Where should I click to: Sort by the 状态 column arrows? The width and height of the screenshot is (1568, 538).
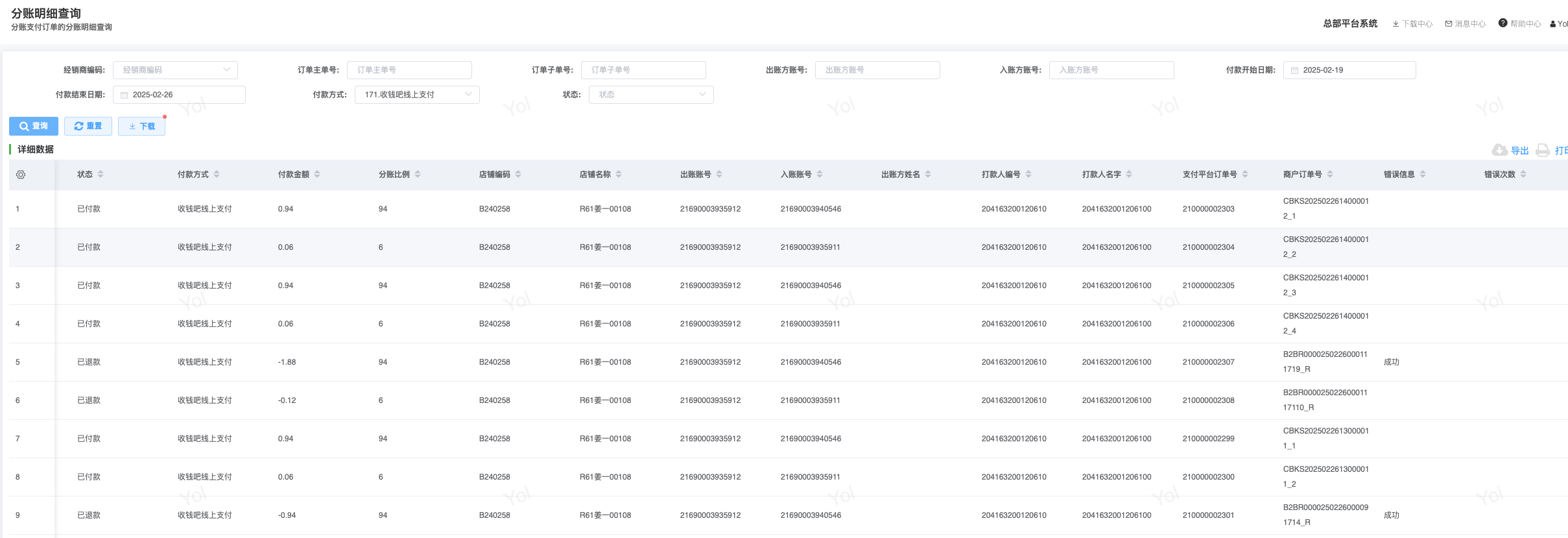[101, 175]
